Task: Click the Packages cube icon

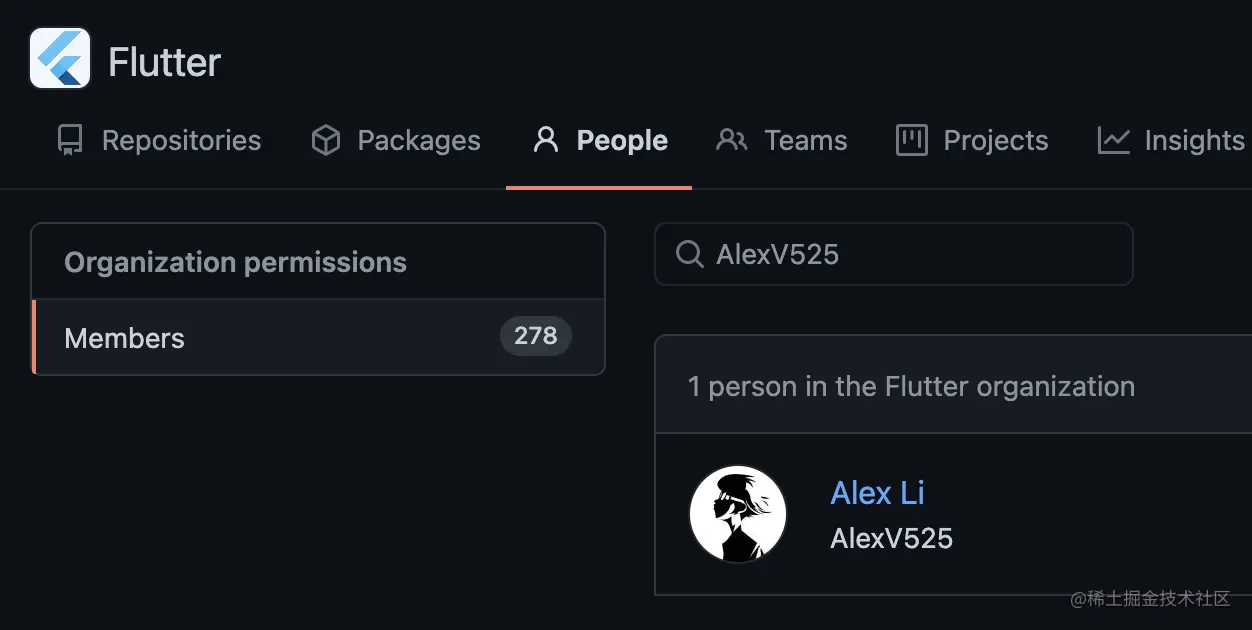Action: pyautogui.click(x=326, y=141)
